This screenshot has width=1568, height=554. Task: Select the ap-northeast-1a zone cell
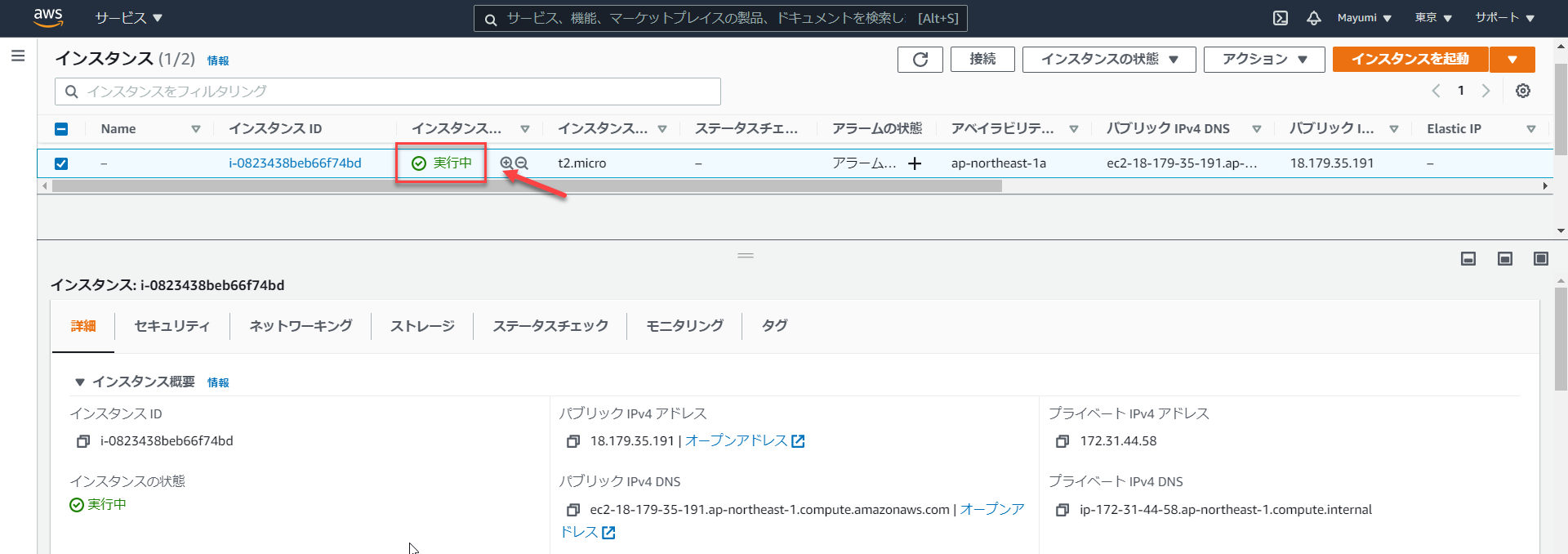point(999,163)
